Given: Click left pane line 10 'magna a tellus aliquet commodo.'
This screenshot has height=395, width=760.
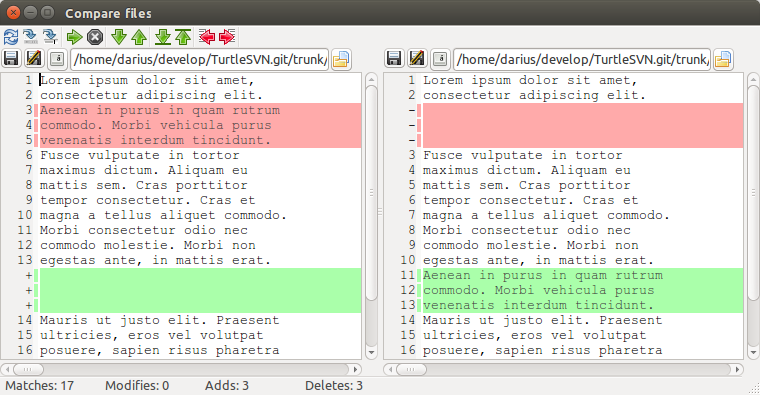Looking at the screenshot, I should pyautogui.click(x=163, y=215).
